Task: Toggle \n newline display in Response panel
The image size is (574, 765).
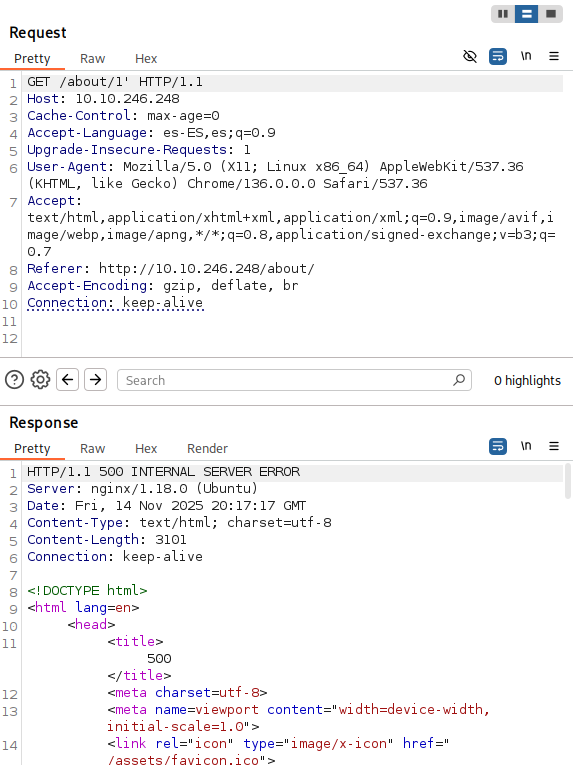Action: pos(526,446)
